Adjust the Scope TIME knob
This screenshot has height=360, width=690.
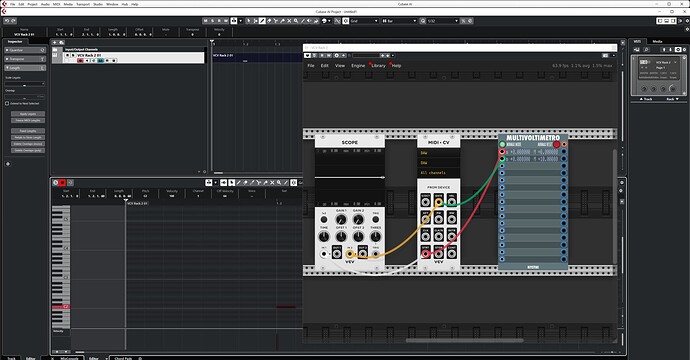coord(324,237)
